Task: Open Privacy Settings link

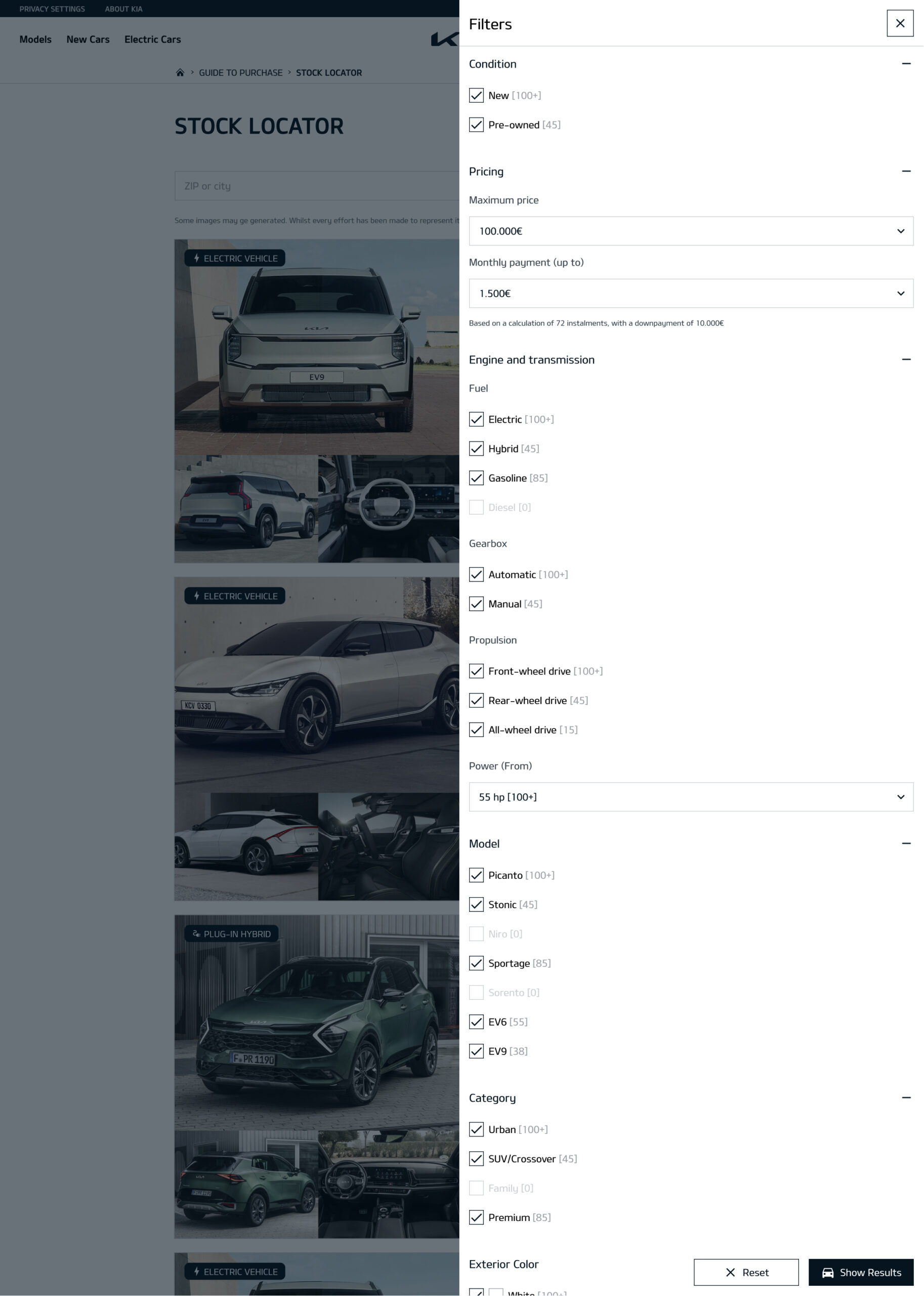Action: (x=52, y=9)
